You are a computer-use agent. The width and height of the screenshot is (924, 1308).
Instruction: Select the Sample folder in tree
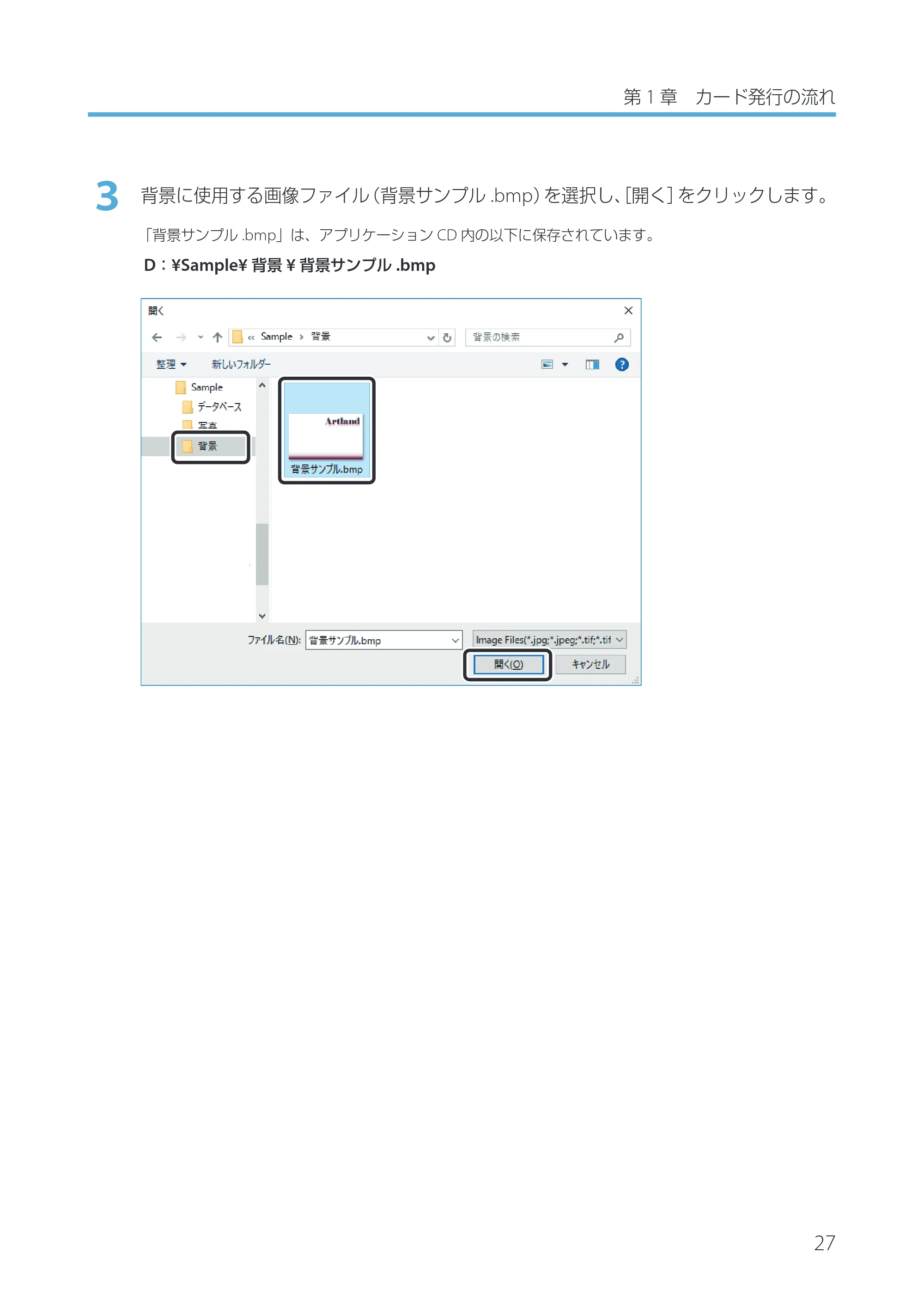point(199,387)
